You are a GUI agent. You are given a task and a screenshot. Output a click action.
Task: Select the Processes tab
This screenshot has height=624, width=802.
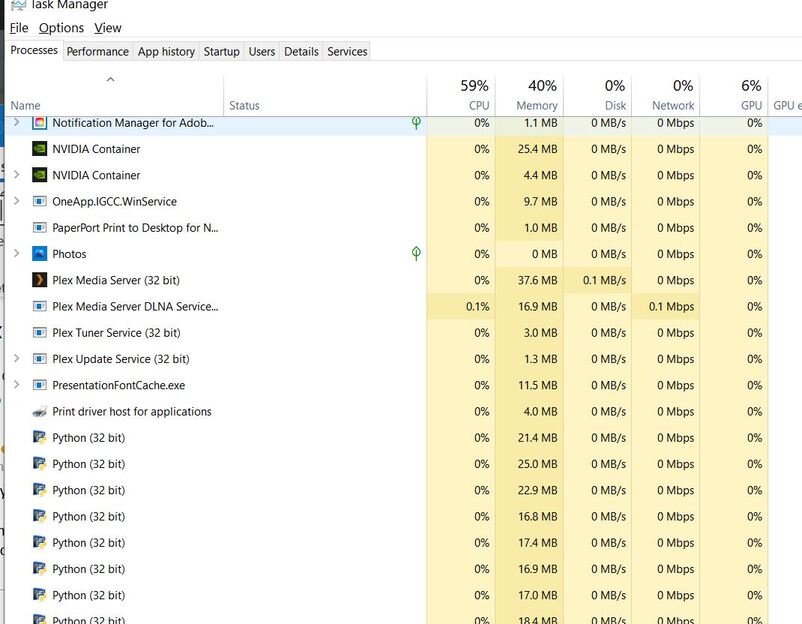pos(34,50)
